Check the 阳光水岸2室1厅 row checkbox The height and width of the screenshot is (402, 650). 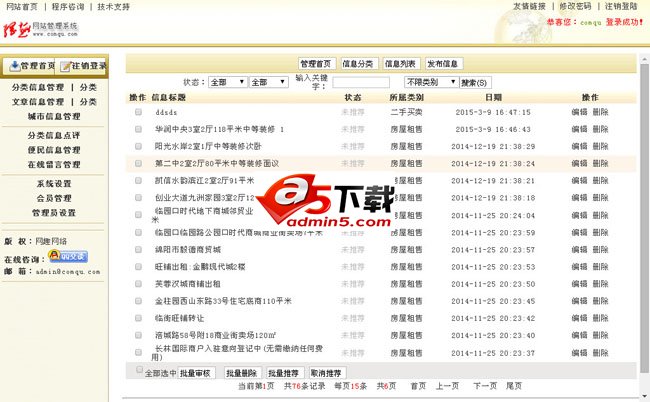[138, 146]
